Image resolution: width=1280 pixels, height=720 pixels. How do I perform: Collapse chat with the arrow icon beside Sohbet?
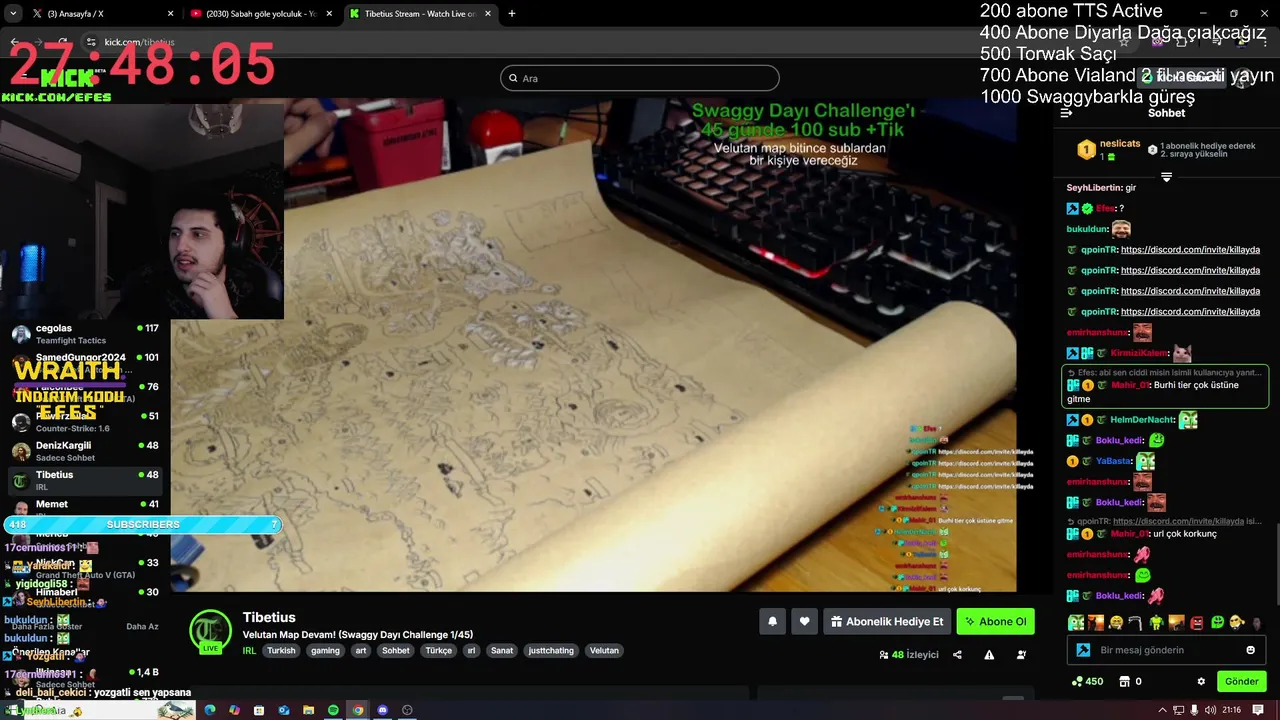point(1066,113)
